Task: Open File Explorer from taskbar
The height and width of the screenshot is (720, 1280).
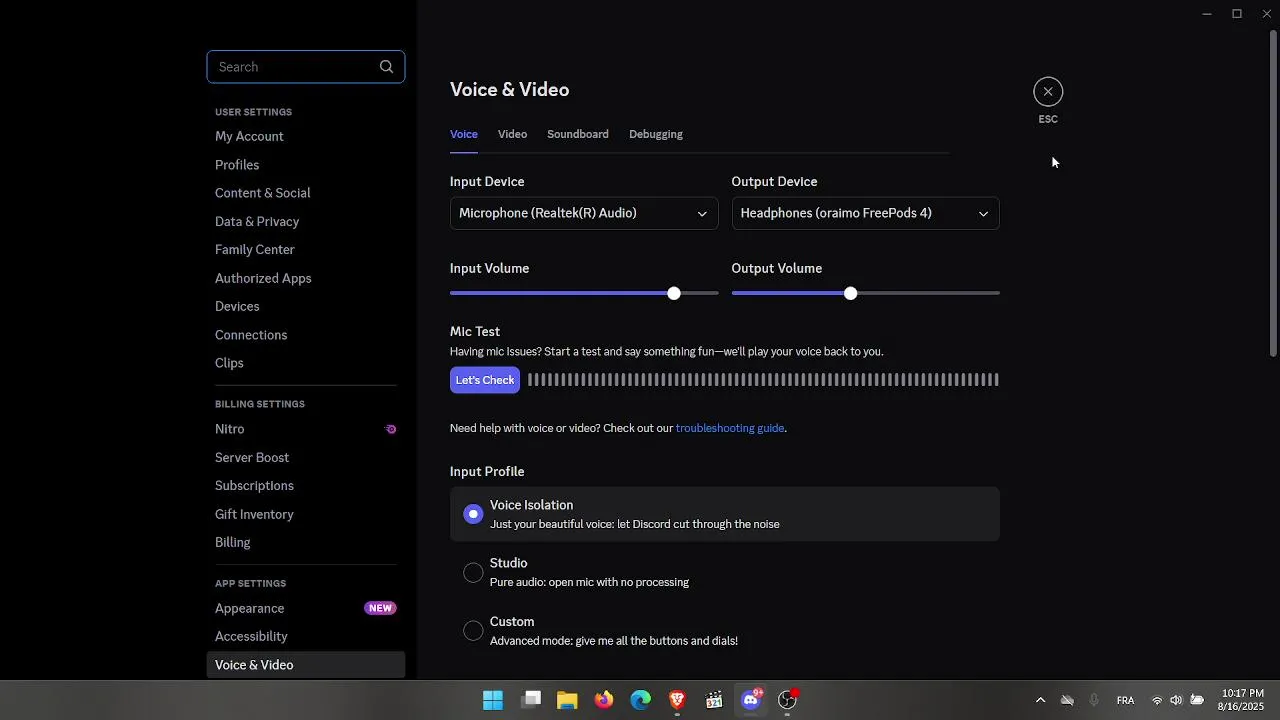Action: click(x=567, y=700)
